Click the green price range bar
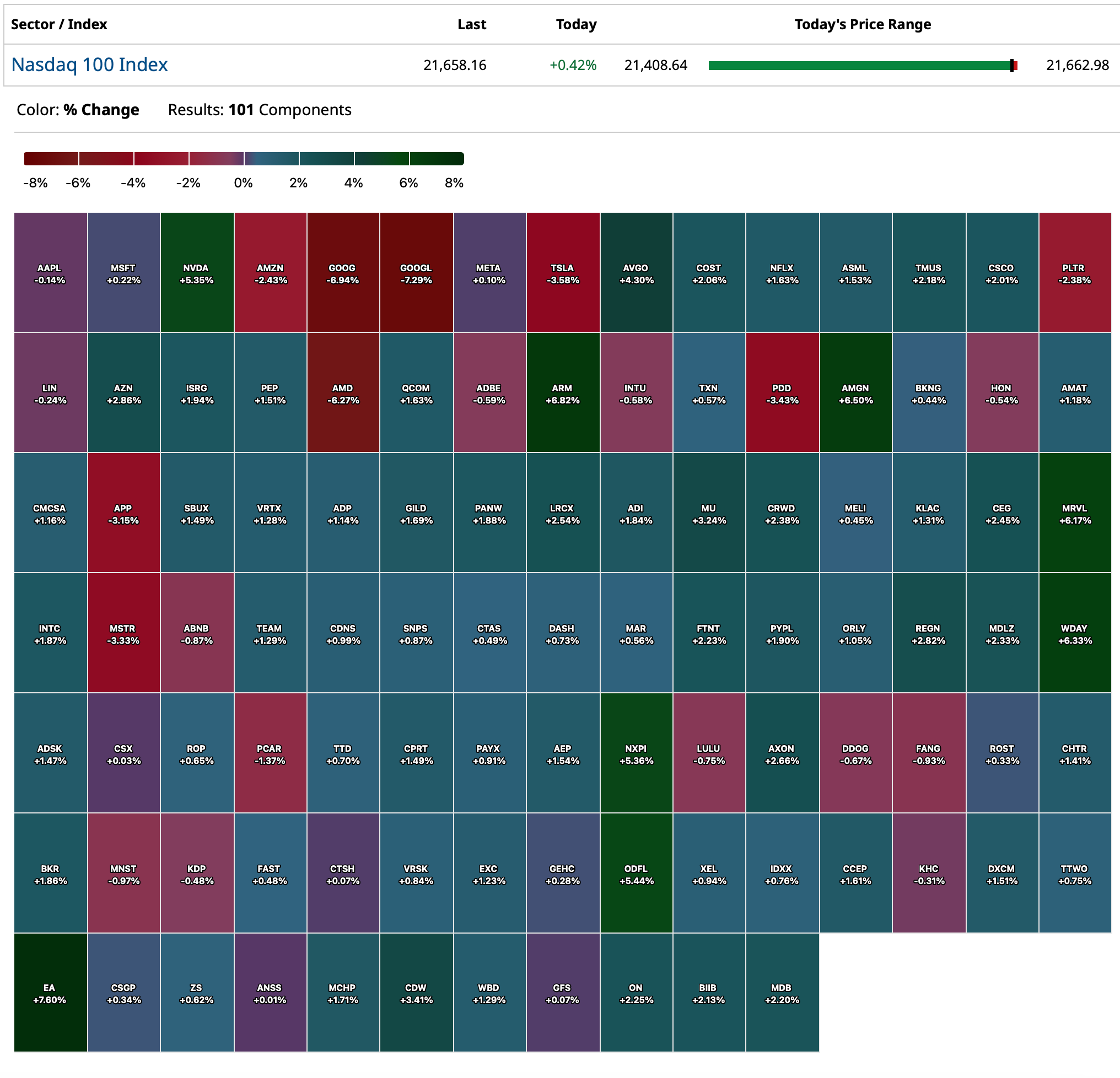 [x=857, y=66]
